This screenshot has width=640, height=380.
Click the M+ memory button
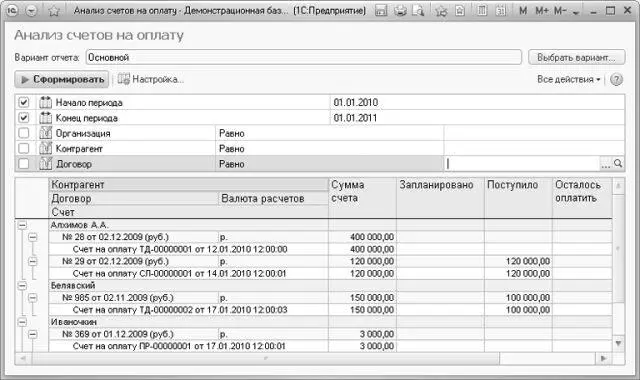541,11
